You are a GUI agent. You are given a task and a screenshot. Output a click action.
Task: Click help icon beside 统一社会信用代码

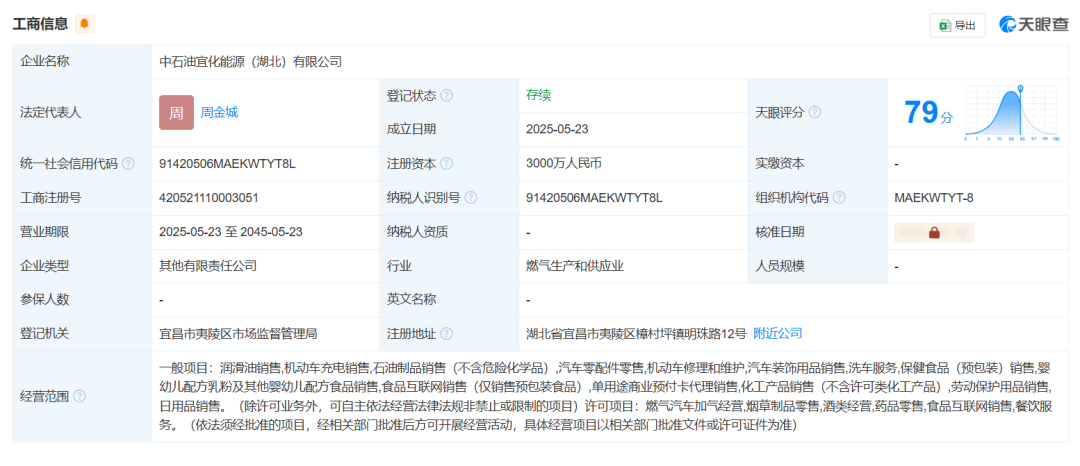[x=128, y=164]
